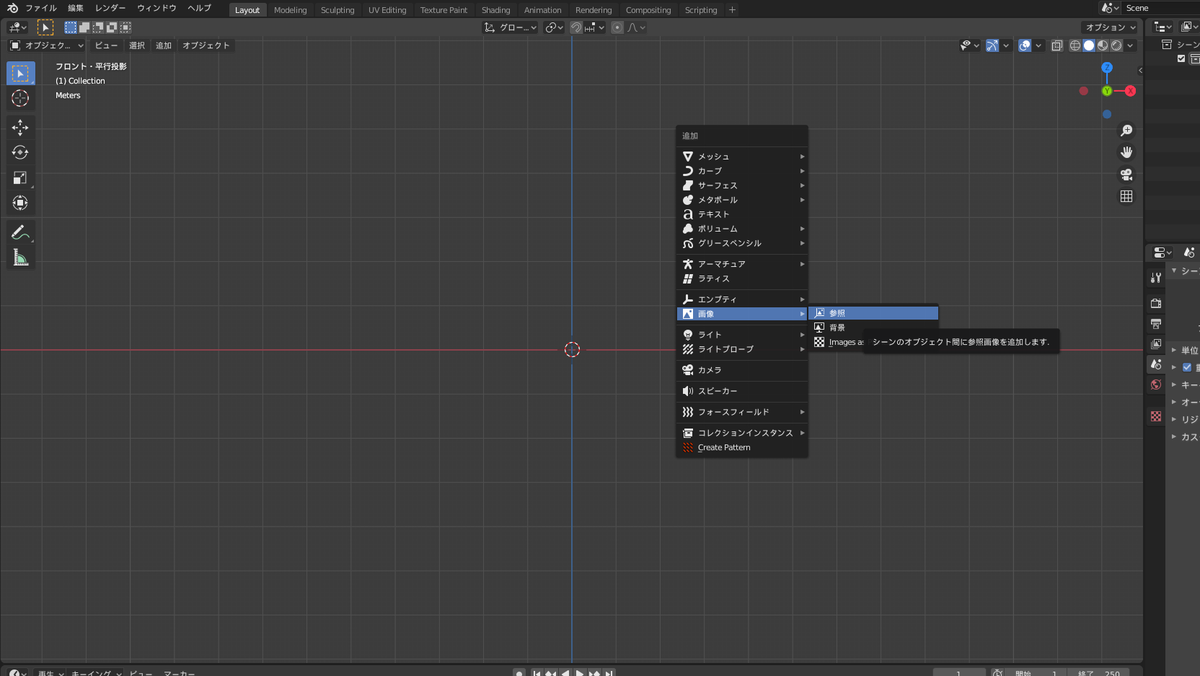Switch perspective/orthographic with grid icon

pyautogui.click(x=1126, y=196)
